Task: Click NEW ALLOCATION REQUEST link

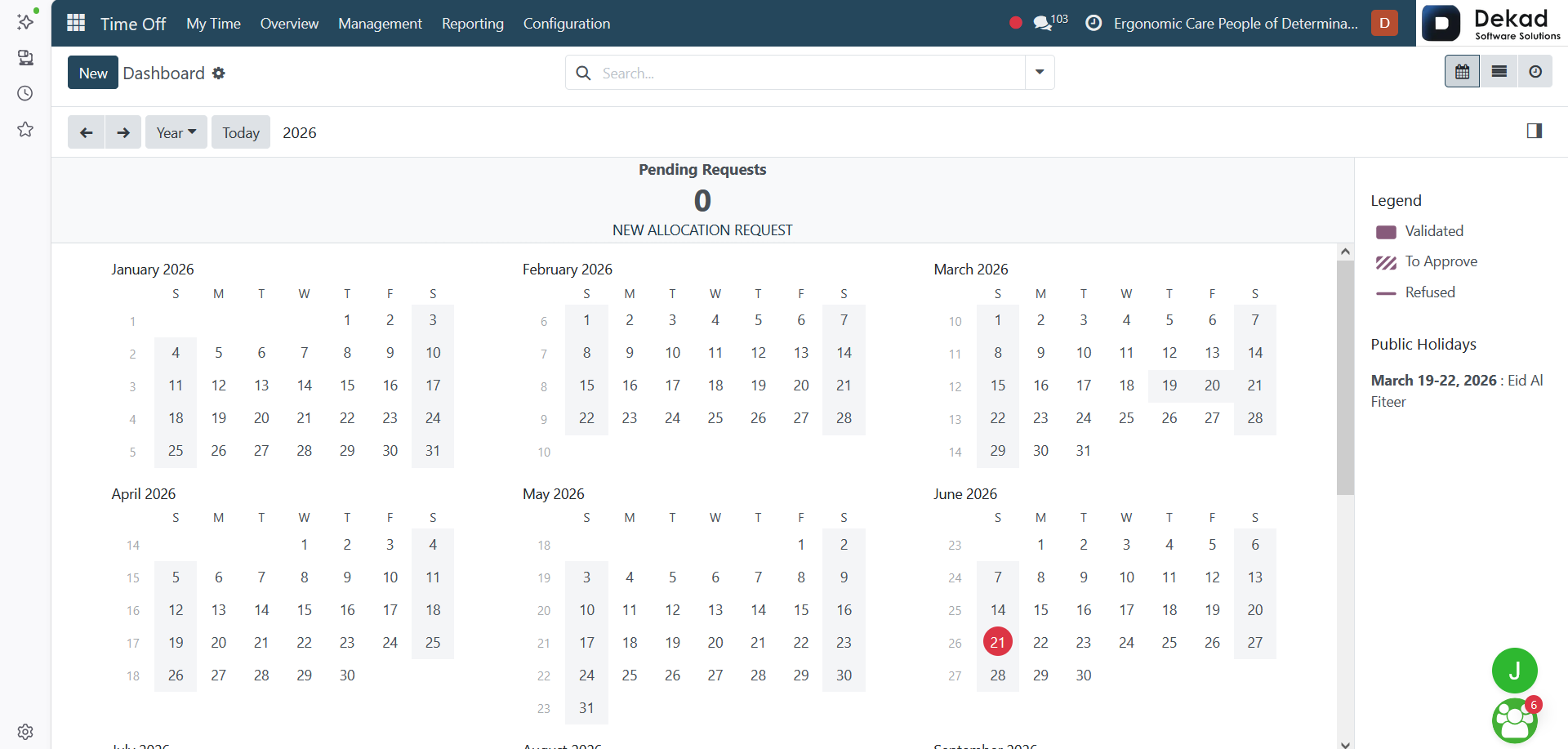Action: pyautogui.click(x=702, y=230)
